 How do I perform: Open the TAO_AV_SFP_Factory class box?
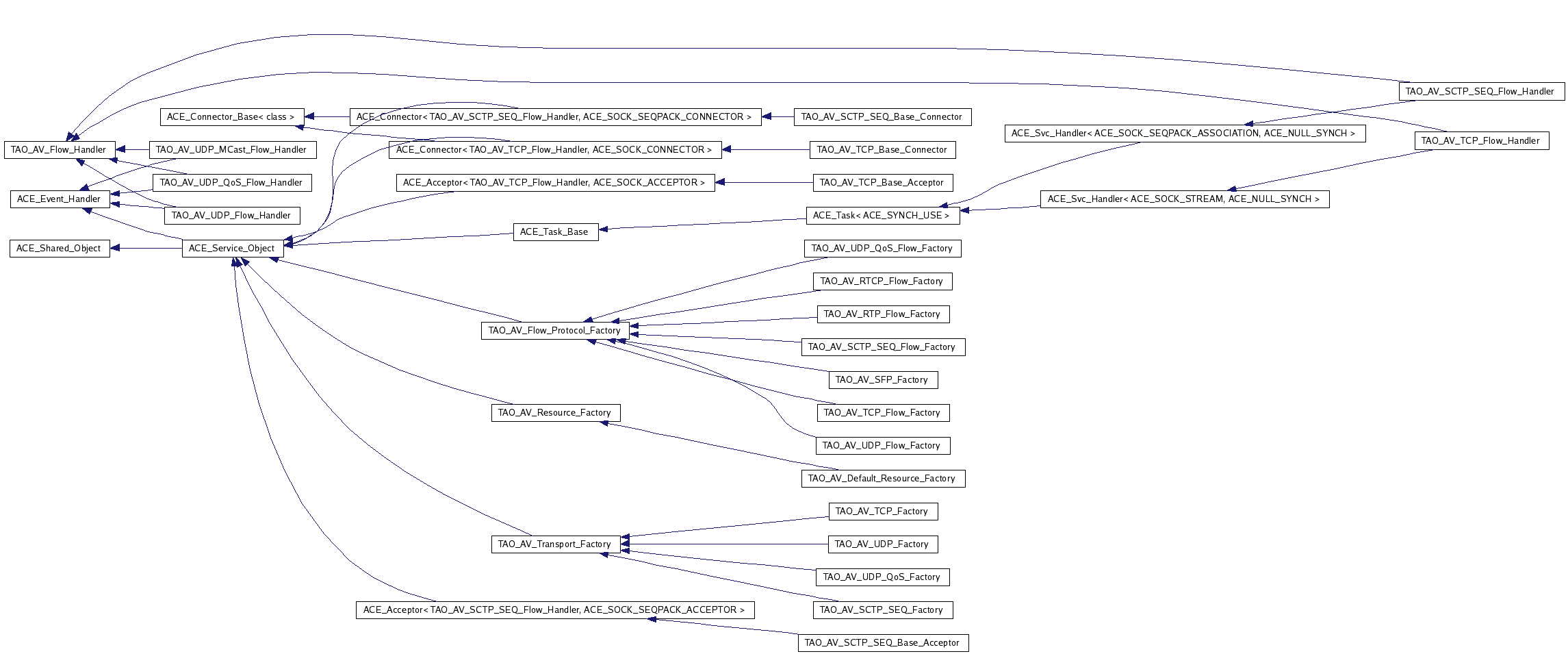click(882, 380)
